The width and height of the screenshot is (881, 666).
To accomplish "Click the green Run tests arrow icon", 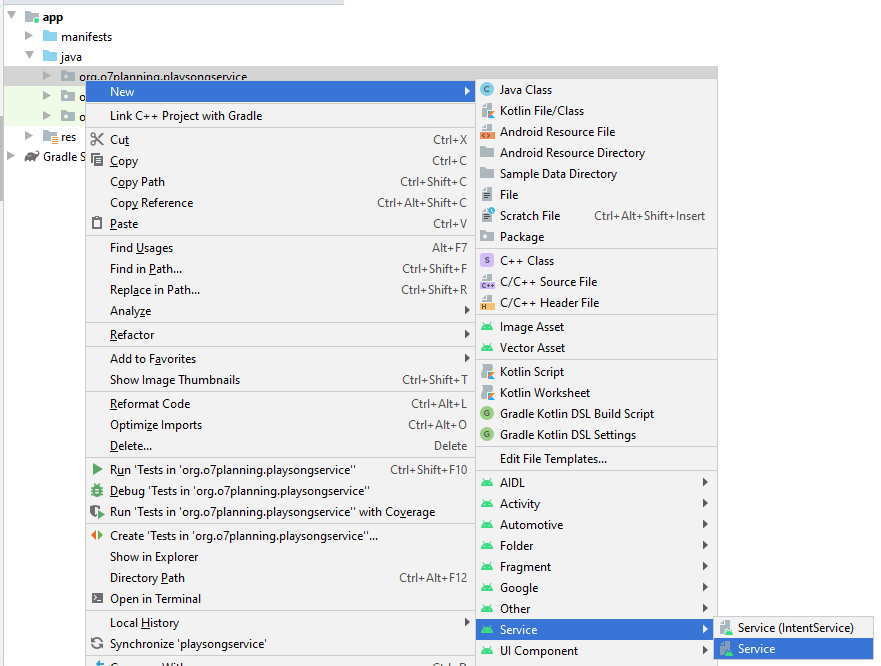I will pos(97,469).
